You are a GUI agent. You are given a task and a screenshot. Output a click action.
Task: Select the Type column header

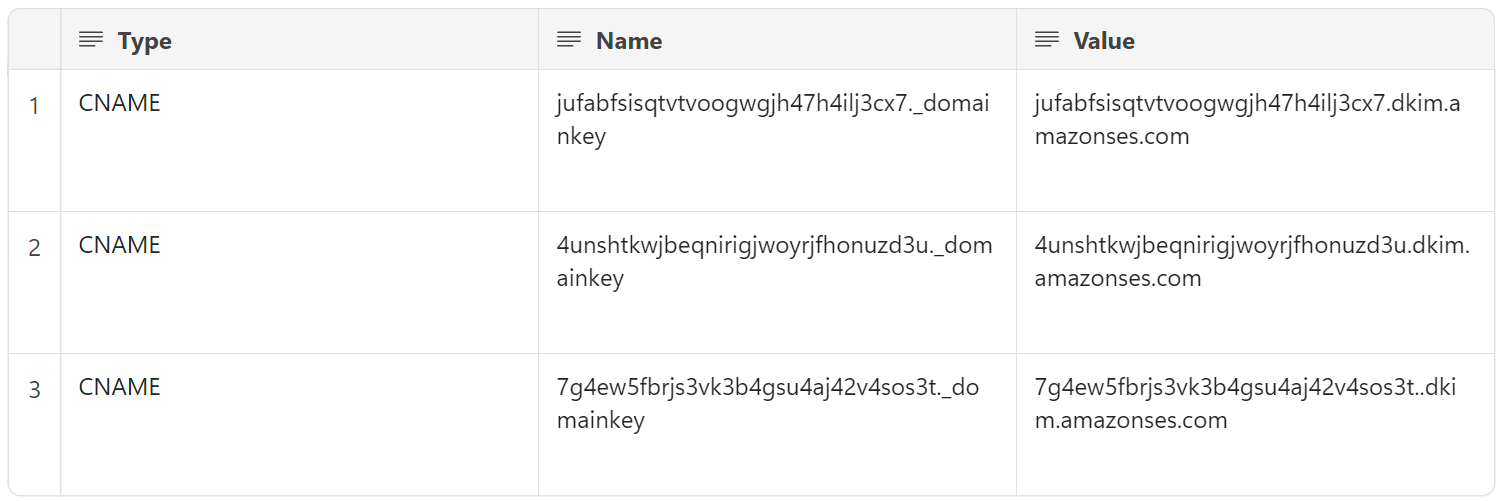click(x=299, y=40)
